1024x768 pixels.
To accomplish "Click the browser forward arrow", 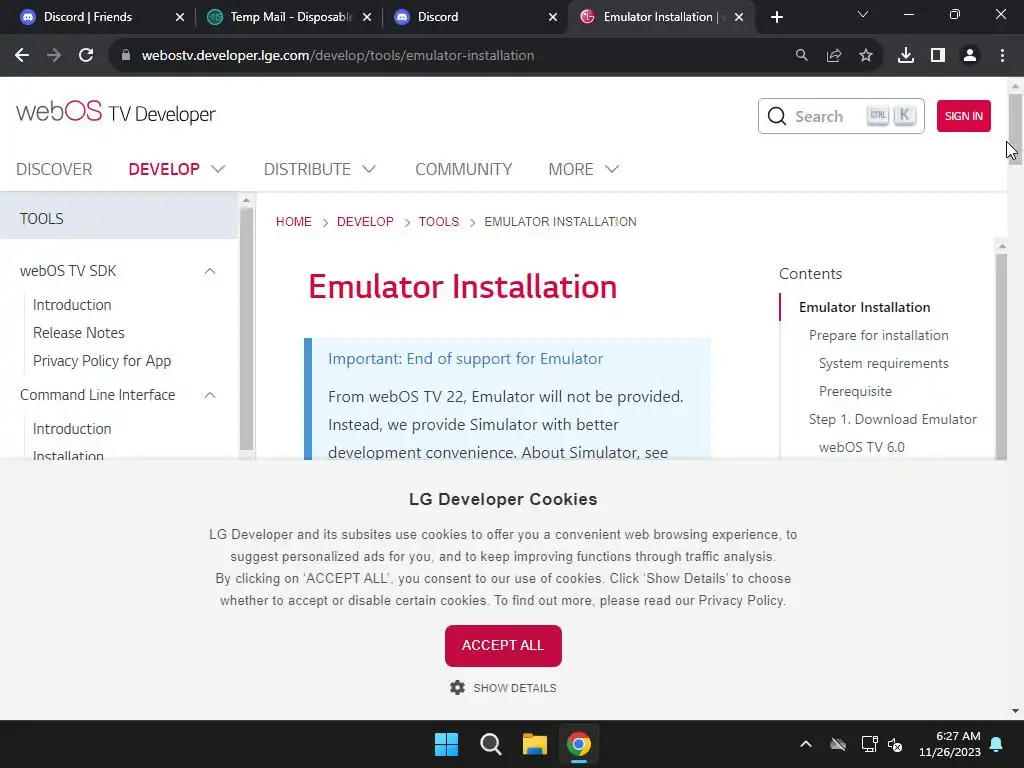I will coord(54,56).
